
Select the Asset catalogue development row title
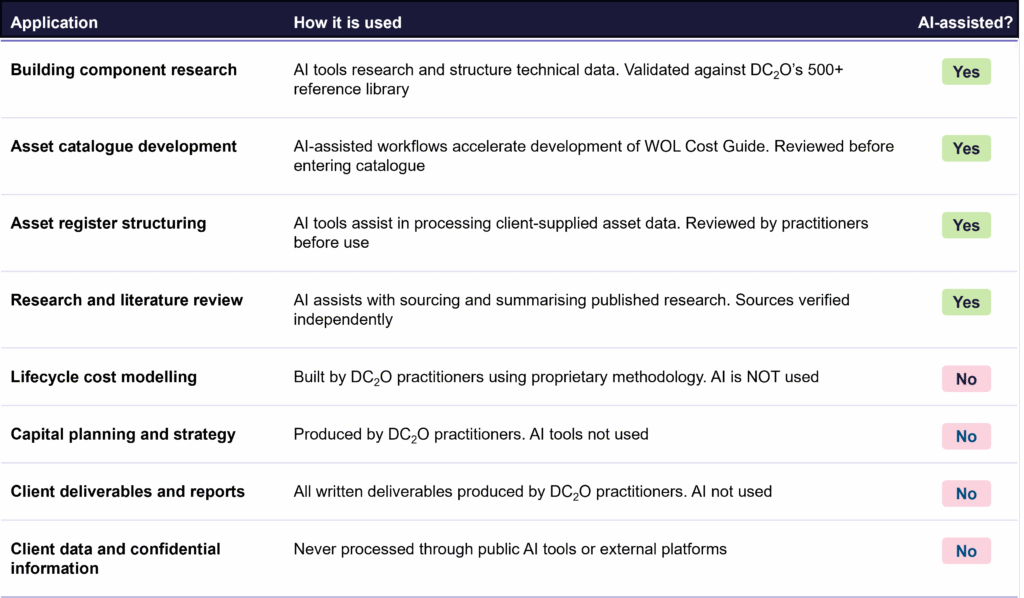click(123, 146)
